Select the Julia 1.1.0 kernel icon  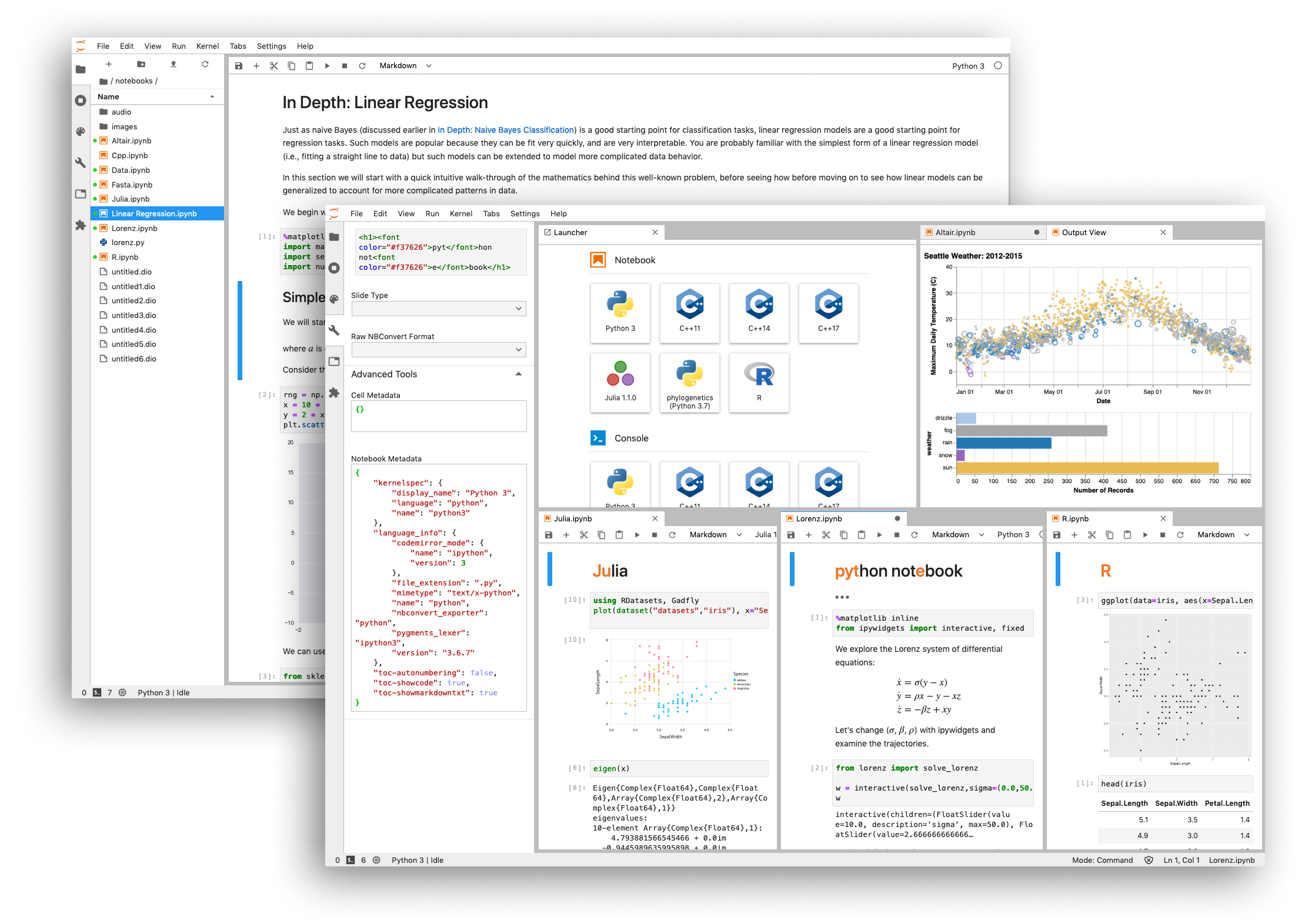[618, 385]
